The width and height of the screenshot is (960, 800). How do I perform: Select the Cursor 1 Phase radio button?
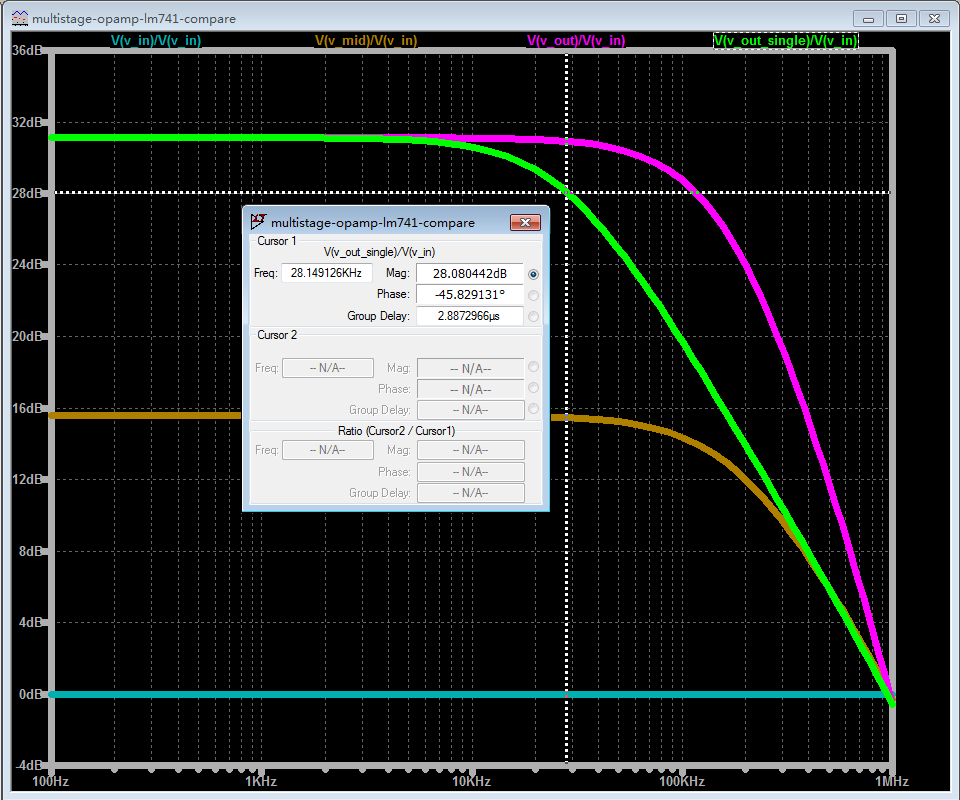point(533,295)
